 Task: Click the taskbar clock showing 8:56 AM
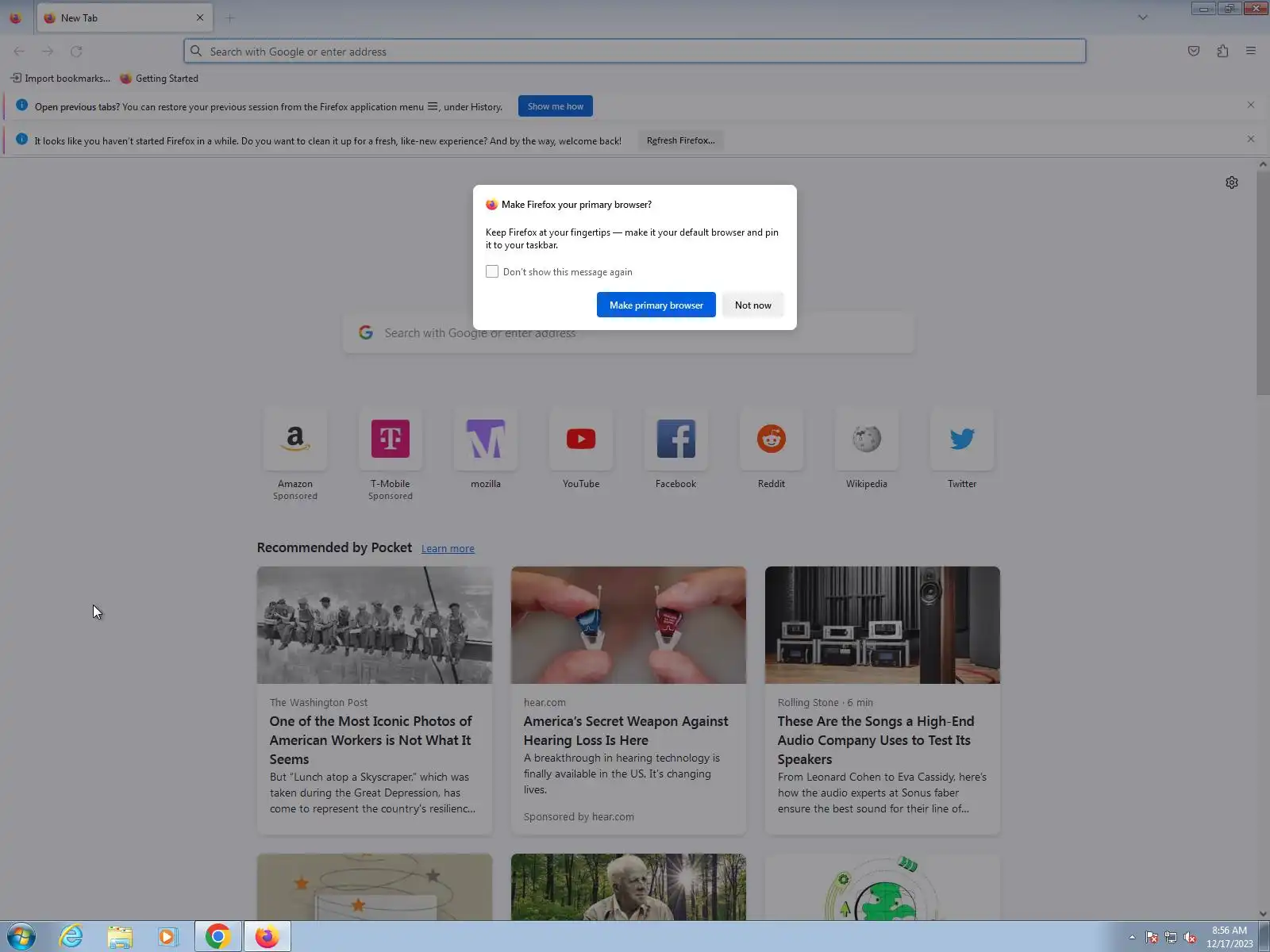(1230, 937)
